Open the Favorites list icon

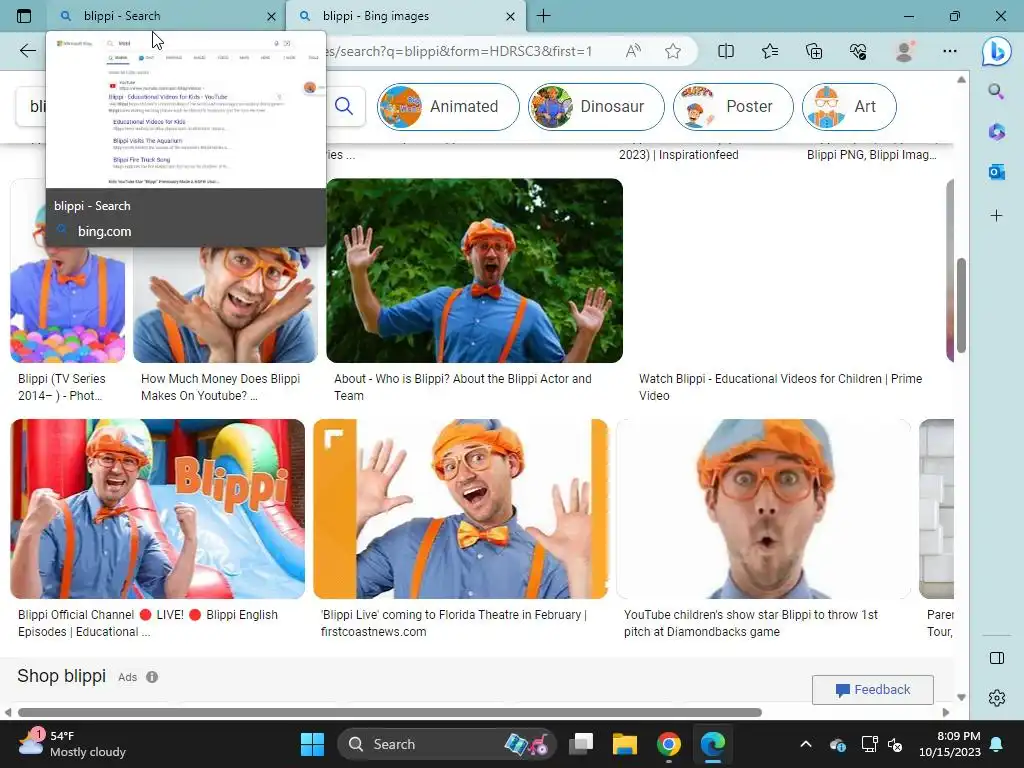pos(770,51)
